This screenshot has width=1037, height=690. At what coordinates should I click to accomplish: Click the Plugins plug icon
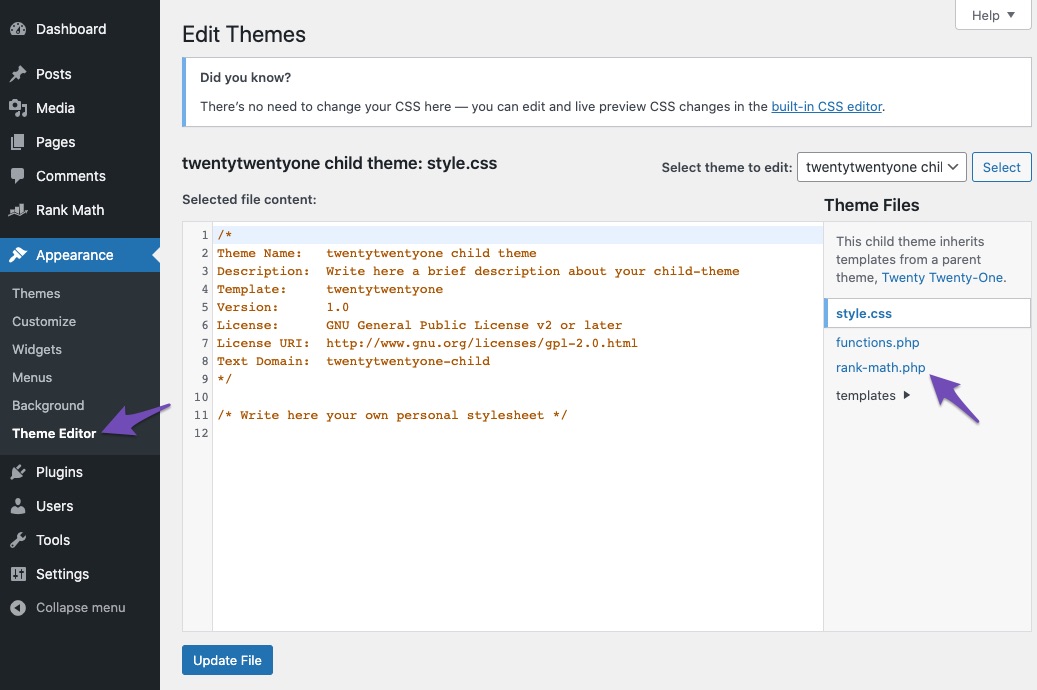pyautogui.click(x=18, y=472)
